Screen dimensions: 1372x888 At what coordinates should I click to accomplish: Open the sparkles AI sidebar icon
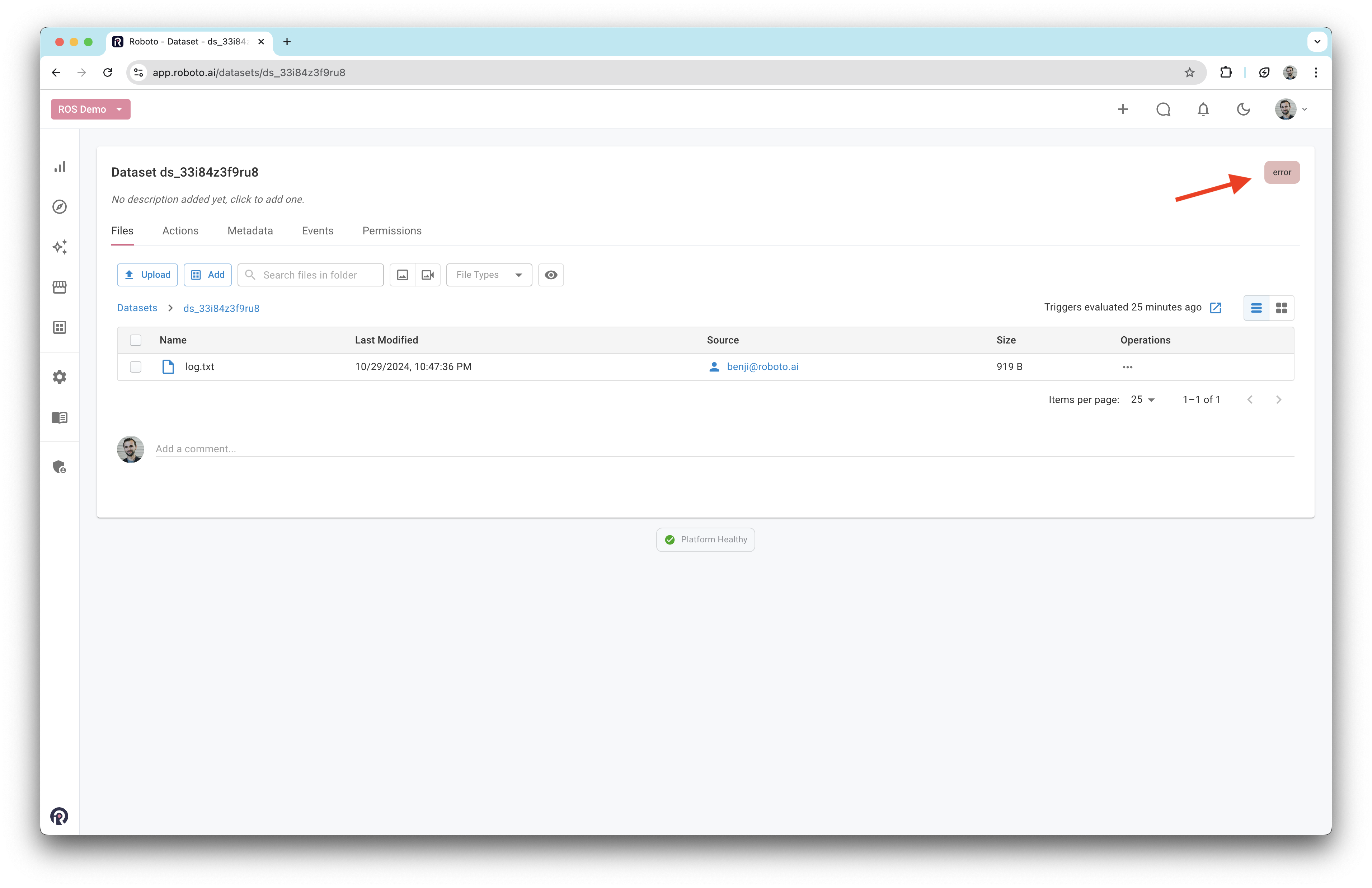click(60, 247)
